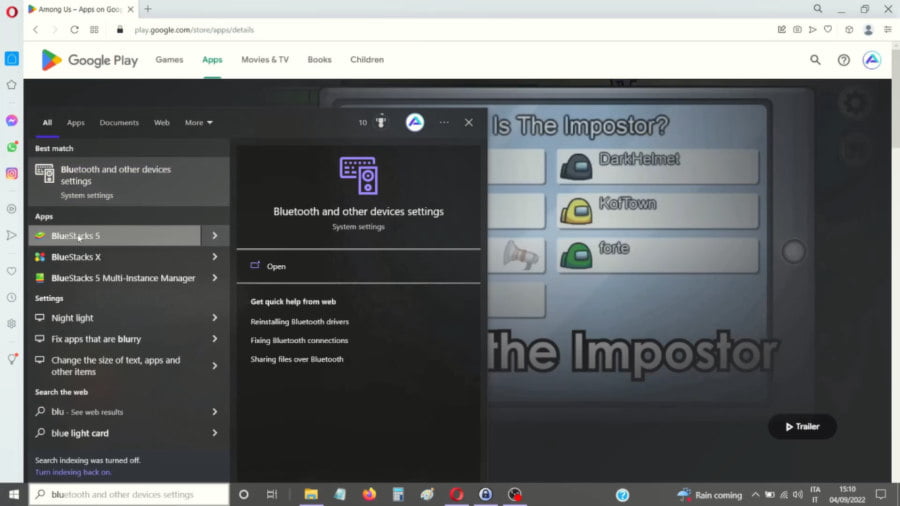Screen dimensions: 900x506
Task: Open heart bookmarks icon in Opera sidebar
Action: point(11,271)
